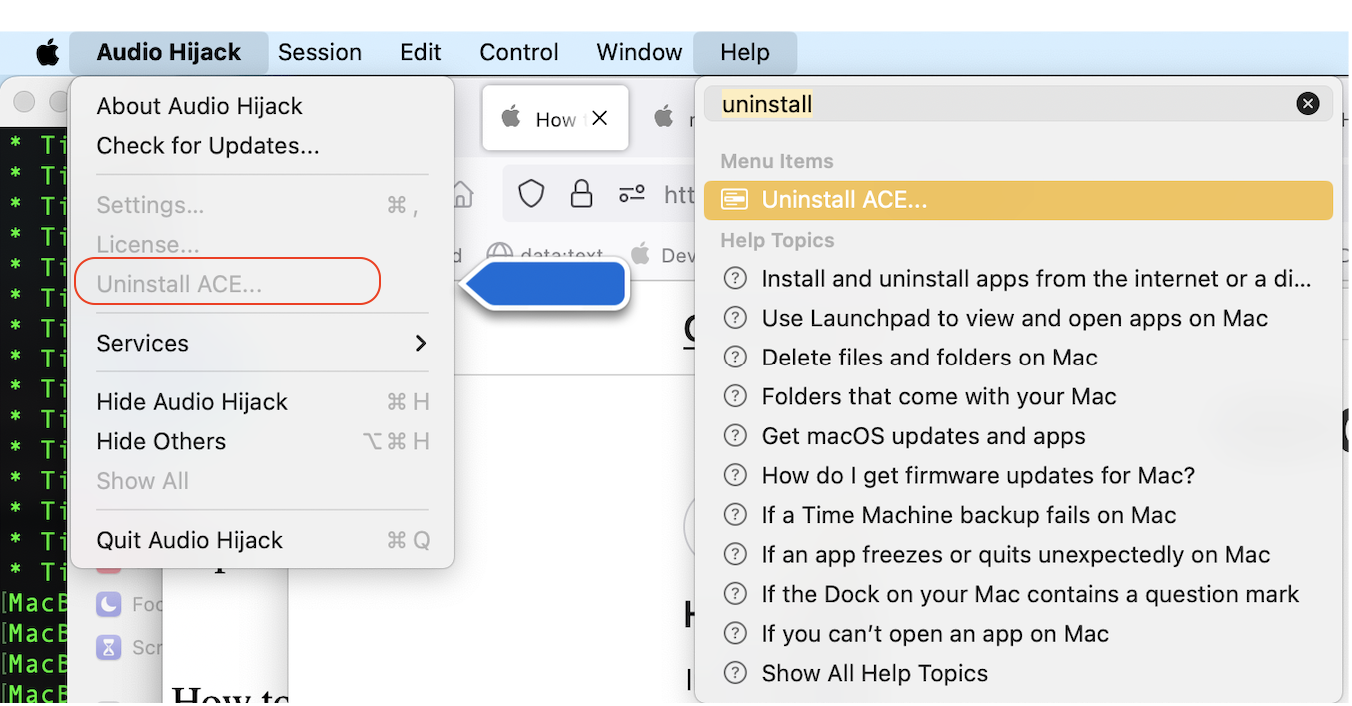Click the padlock site security icon
This screenshot has height=706, width=1352.
click(x=581, y=193)
